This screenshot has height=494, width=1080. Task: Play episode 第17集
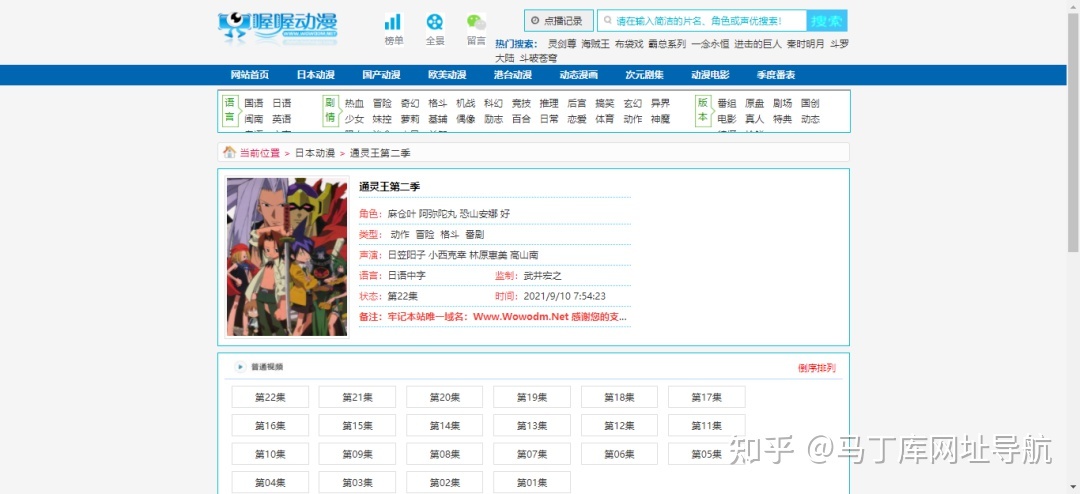tap(707, 397)
